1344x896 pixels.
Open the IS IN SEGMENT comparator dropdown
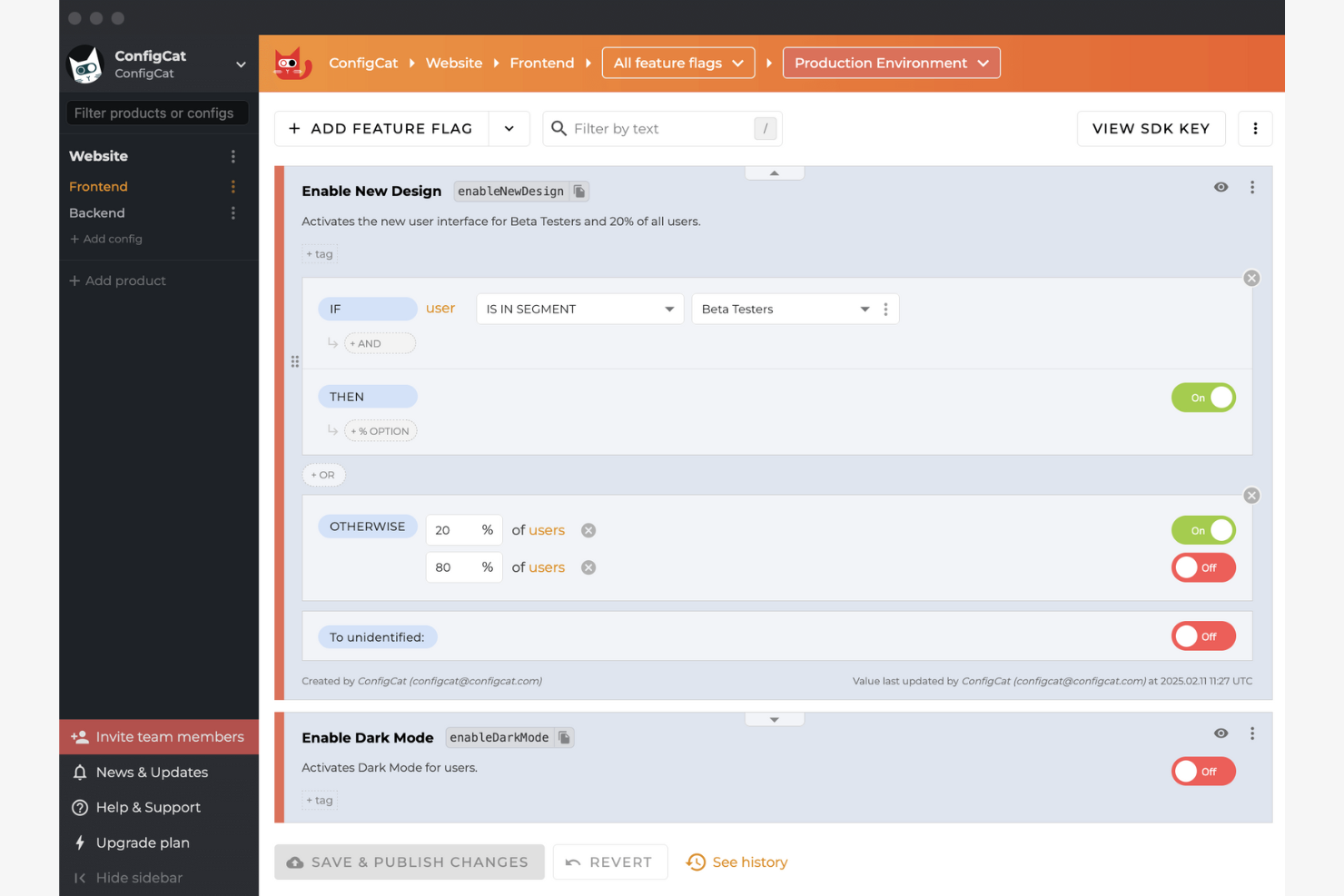(x=580, y=310)
